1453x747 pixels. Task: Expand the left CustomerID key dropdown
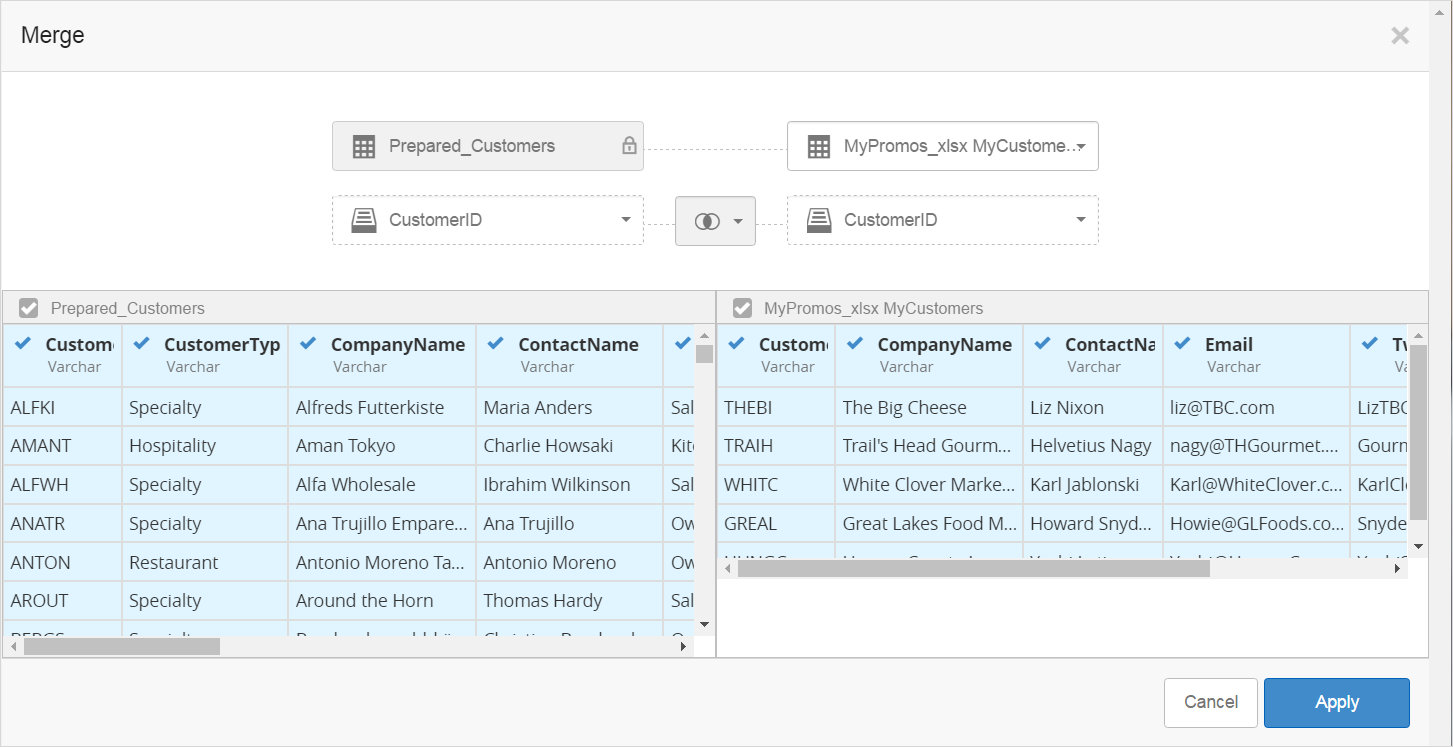(x=625, y=220)
